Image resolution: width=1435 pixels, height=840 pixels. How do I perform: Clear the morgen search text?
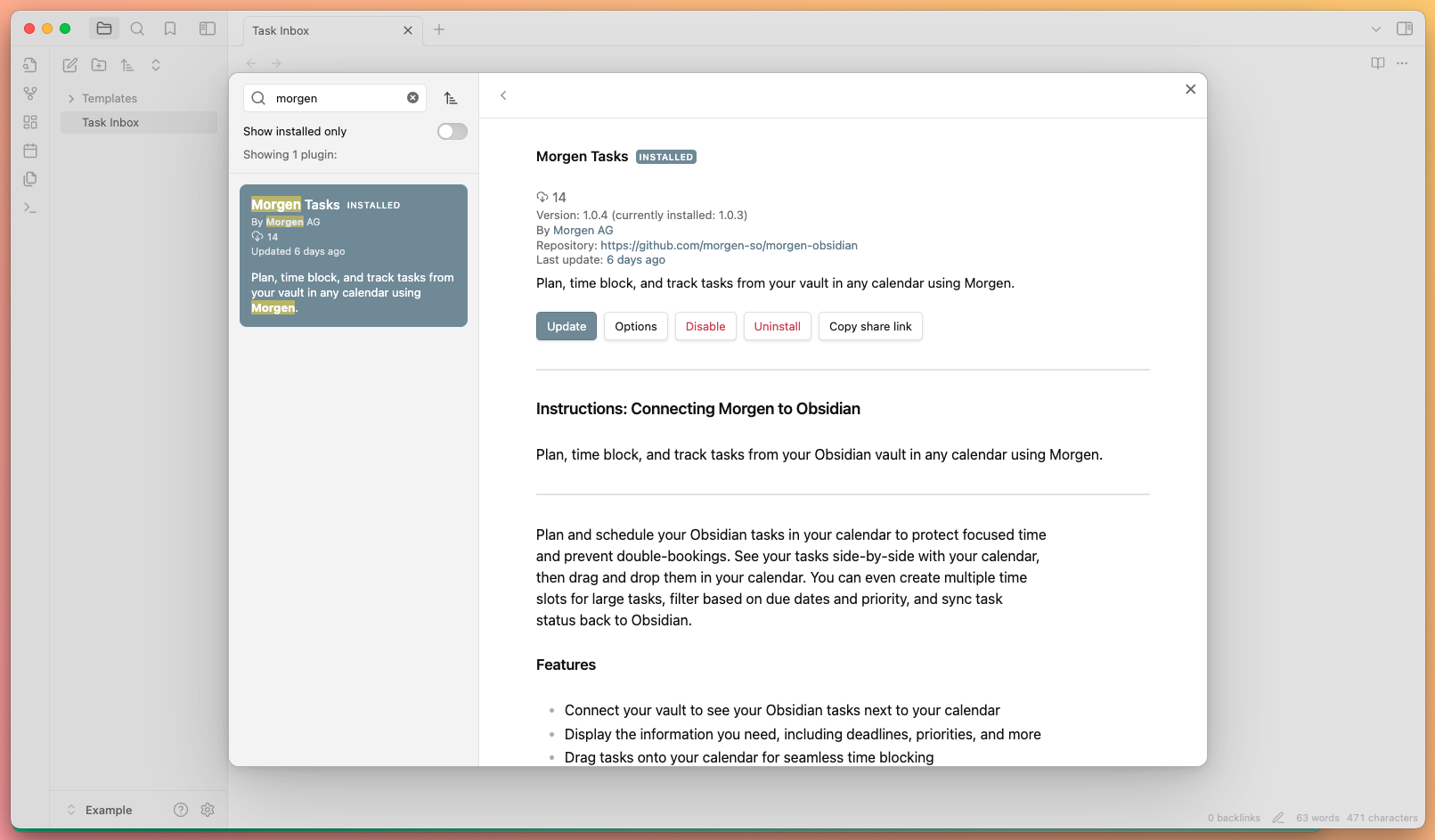(412, 98)
